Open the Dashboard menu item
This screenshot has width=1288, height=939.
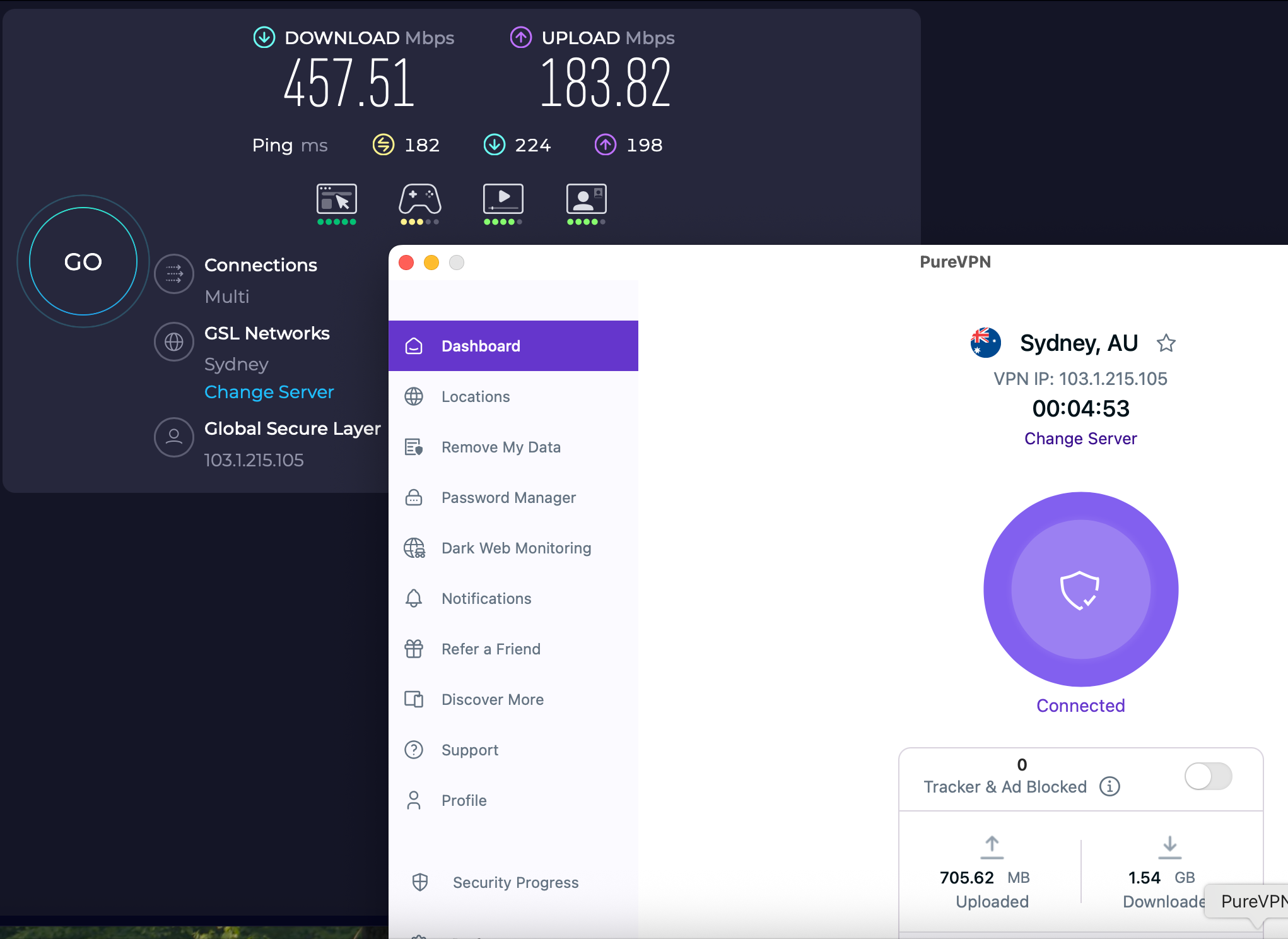(513, 346)
